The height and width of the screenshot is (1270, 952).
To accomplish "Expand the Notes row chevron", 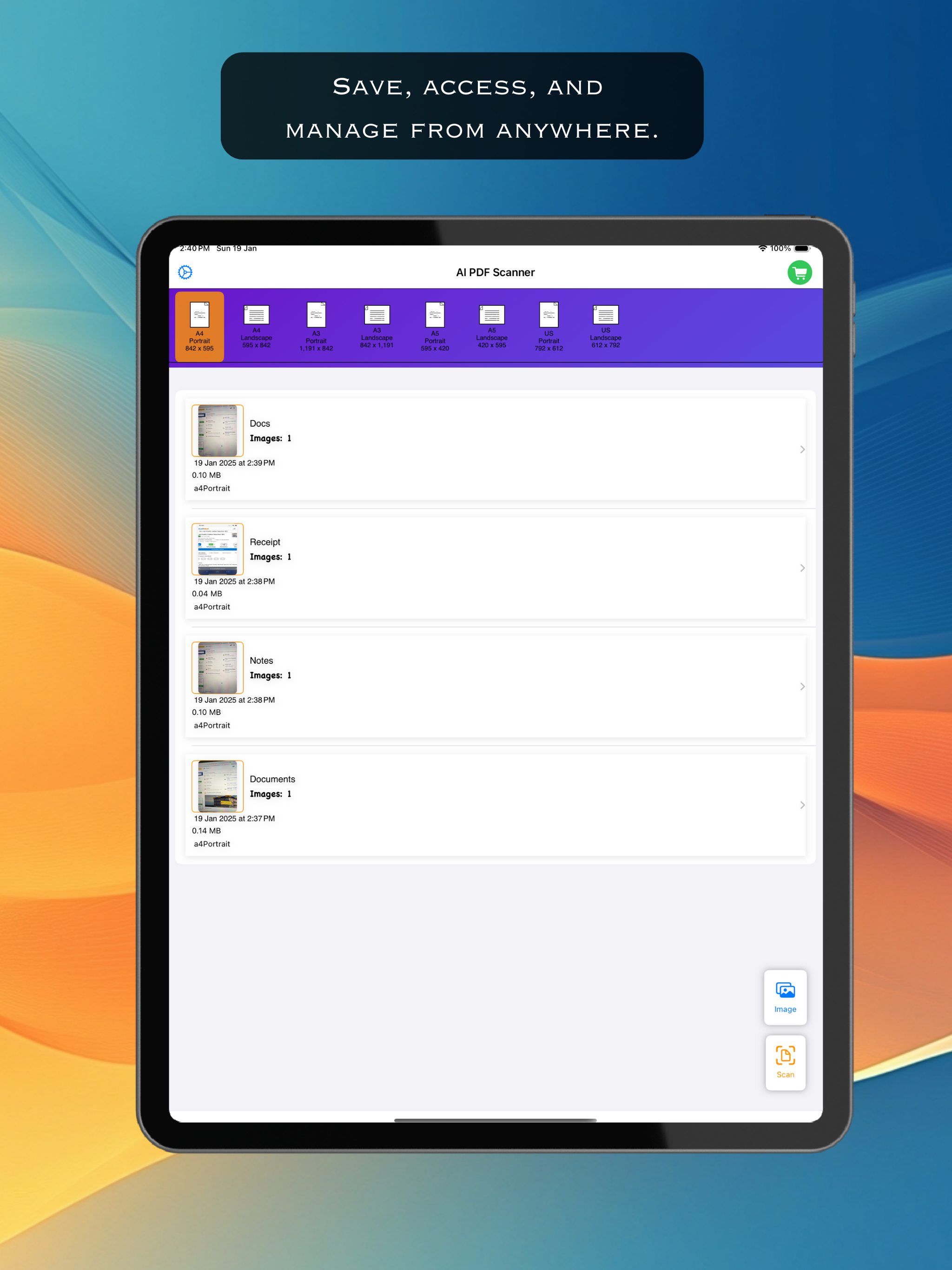I will pyautogui.click(x=802, y=687).
